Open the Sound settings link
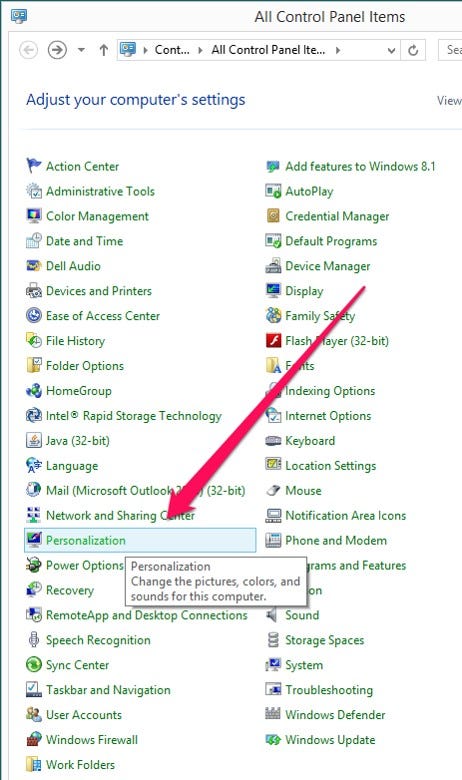 click(x=302, y=615)
